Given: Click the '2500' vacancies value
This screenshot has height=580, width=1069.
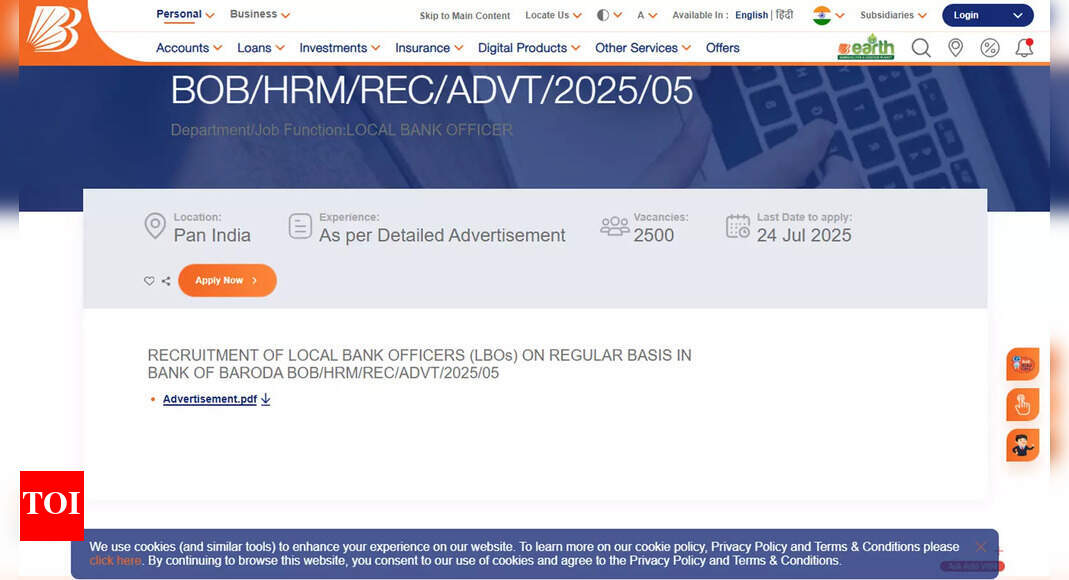Looking at the screenshot, I should 653,235.
